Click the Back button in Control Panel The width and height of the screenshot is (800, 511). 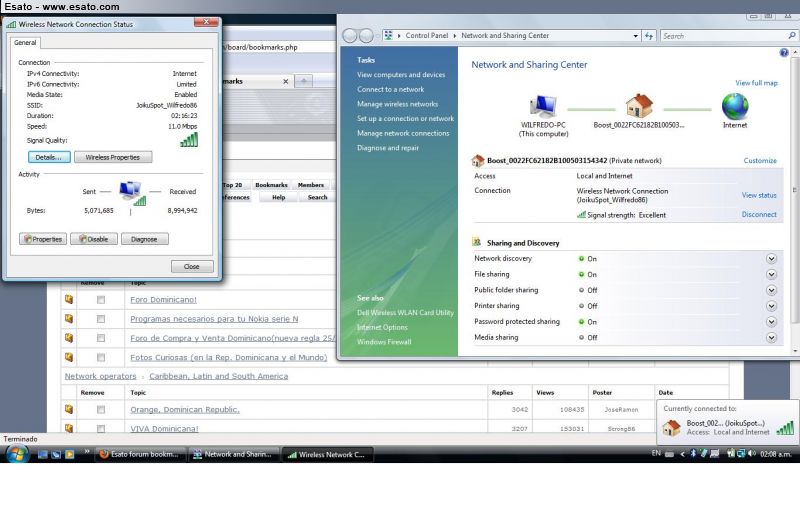tap(349, 36)
